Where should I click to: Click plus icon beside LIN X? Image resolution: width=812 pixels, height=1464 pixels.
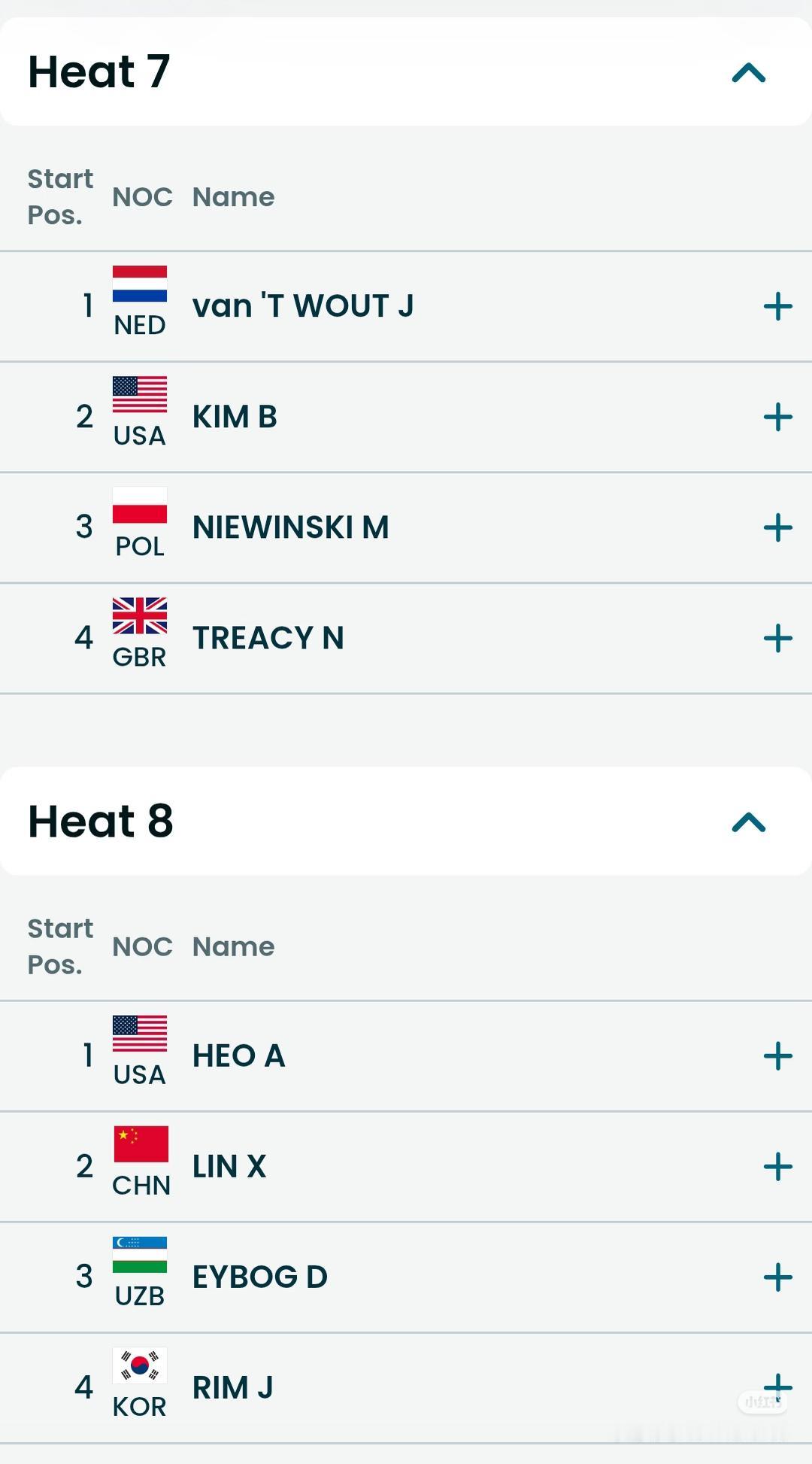pos(777,1167)
